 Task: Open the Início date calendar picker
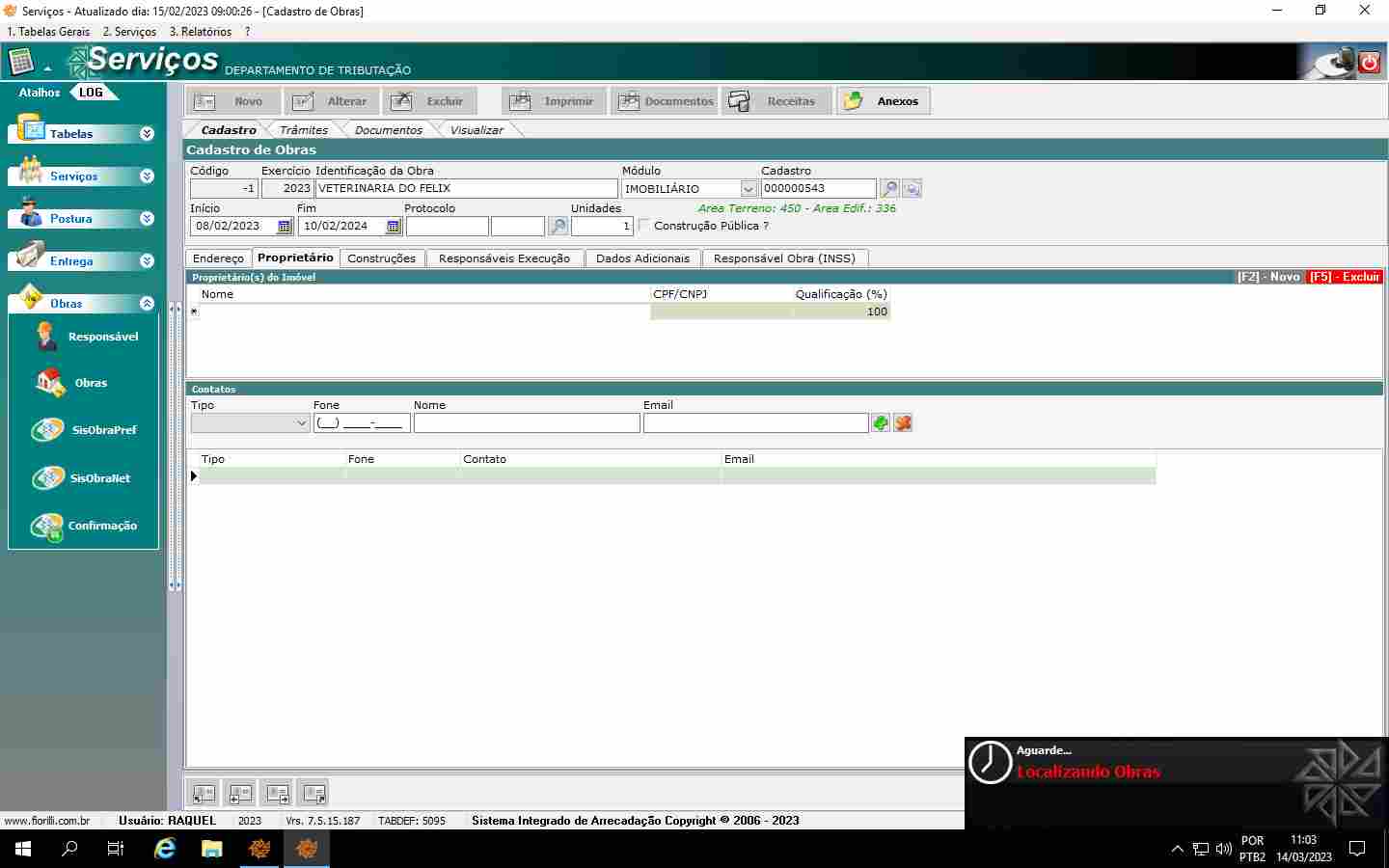pyautogui.click(x=284, y=227)
